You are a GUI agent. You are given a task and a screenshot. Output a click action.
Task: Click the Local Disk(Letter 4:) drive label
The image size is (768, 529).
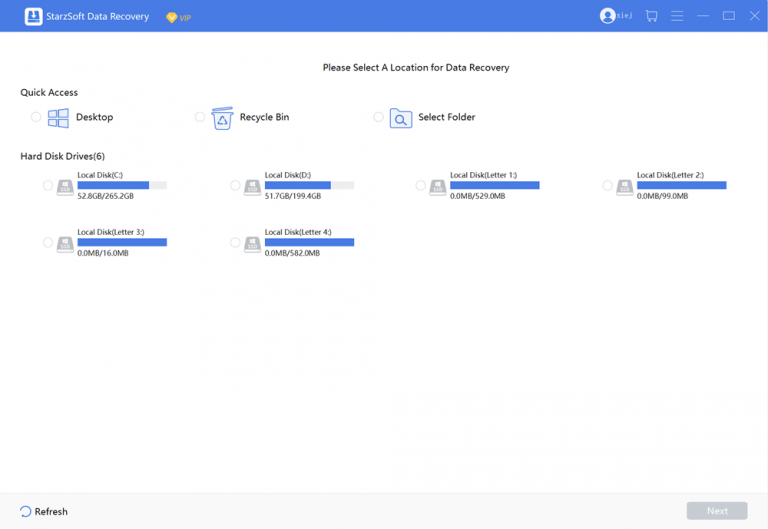(x=297, y=232)
